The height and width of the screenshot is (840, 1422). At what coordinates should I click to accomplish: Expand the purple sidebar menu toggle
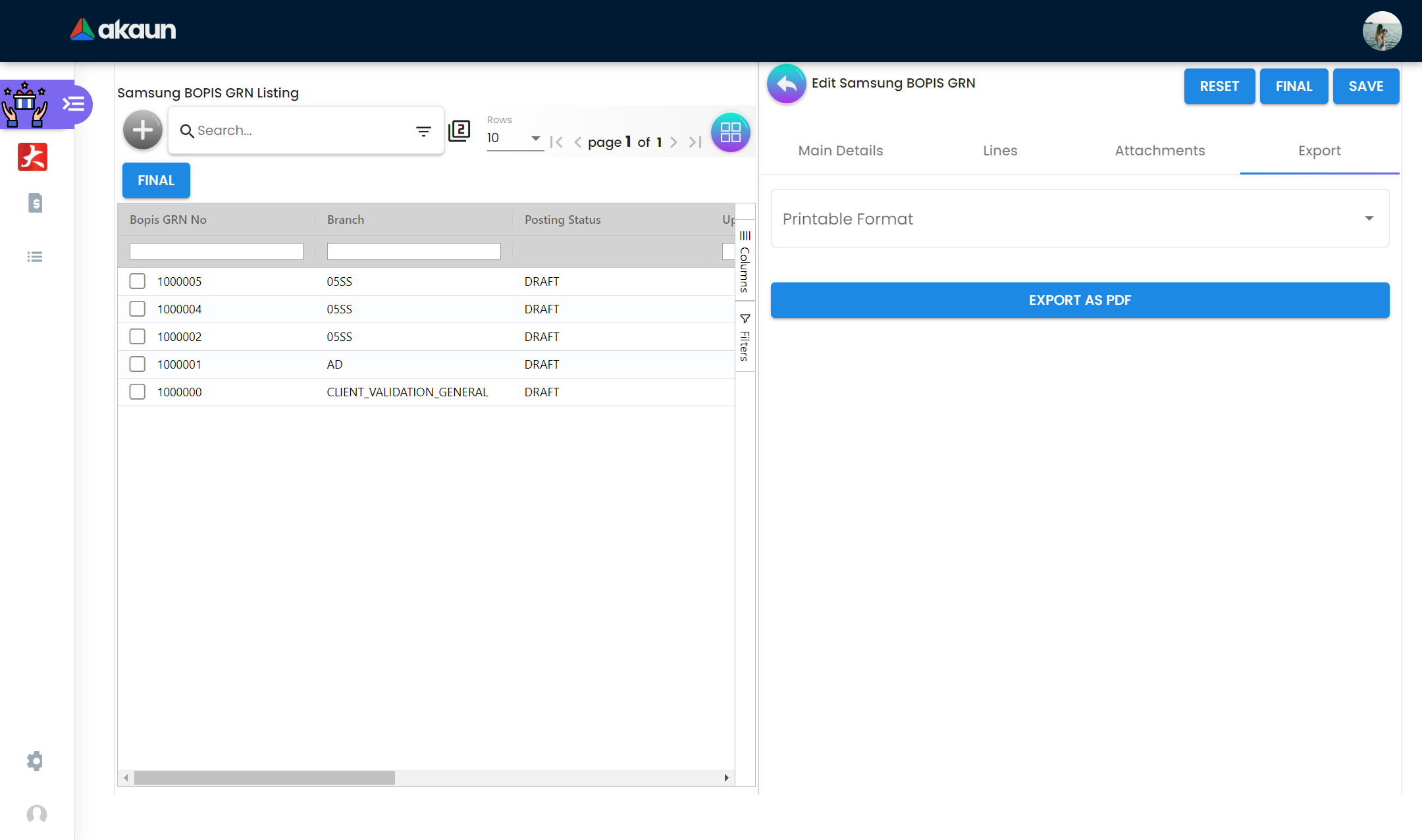[74, 104]
